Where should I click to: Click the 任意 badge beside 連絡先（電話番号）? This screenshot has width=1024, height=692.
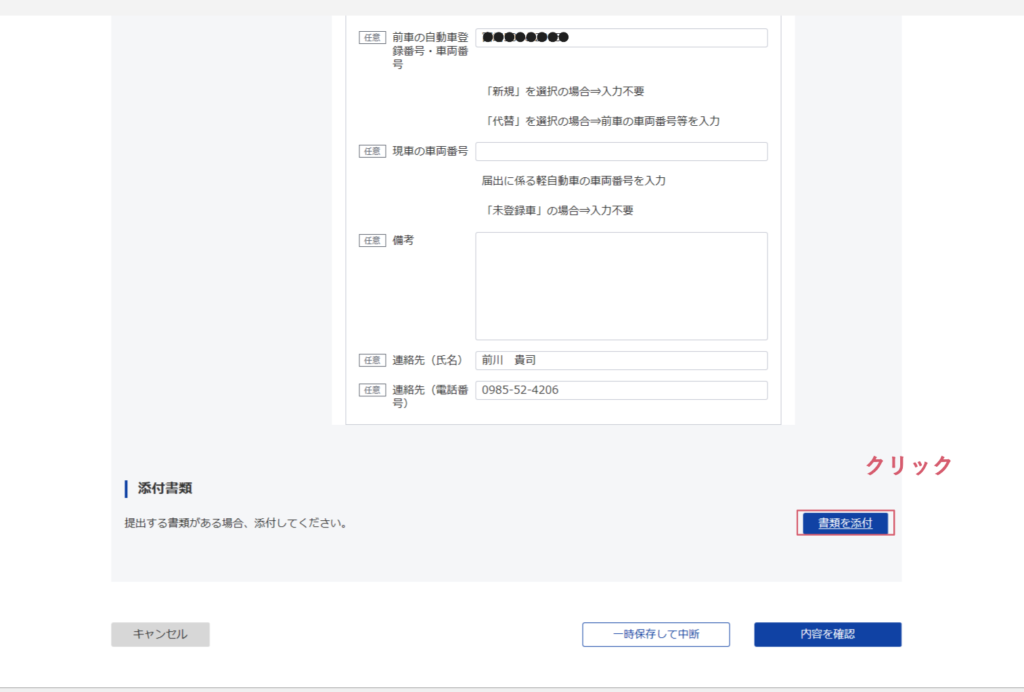[372, 390]
